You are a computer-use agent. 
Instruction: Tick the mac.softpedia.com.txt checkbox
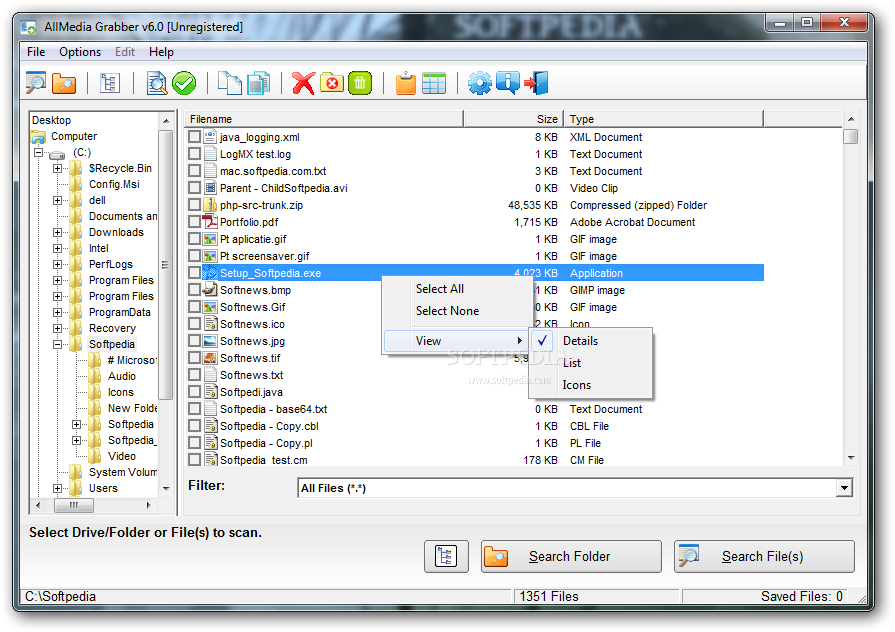(195, 171)
